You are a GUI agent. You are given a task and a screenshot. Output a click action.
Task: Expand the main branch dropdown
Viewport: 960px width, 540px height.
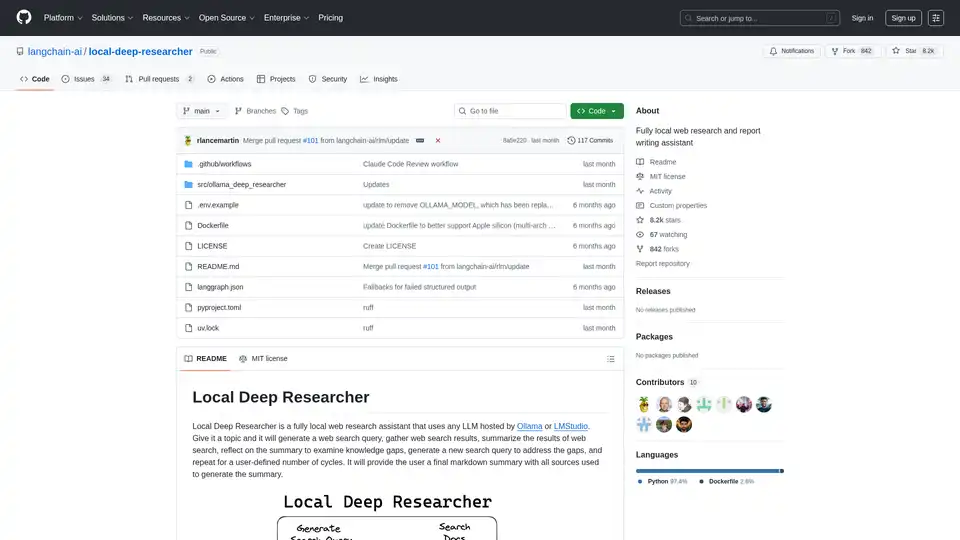point(203,111)
